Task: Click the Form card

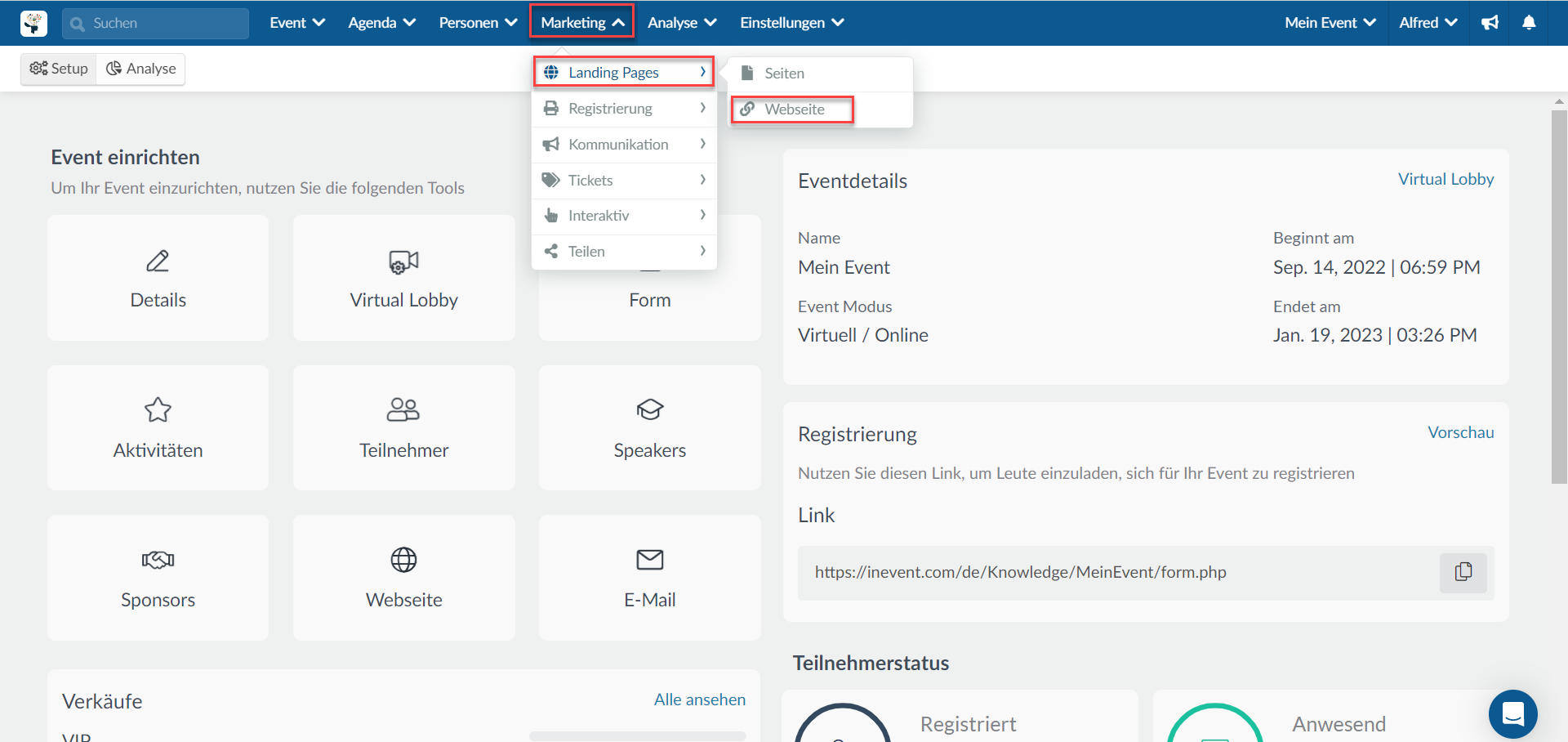Action: coord(650,300)
